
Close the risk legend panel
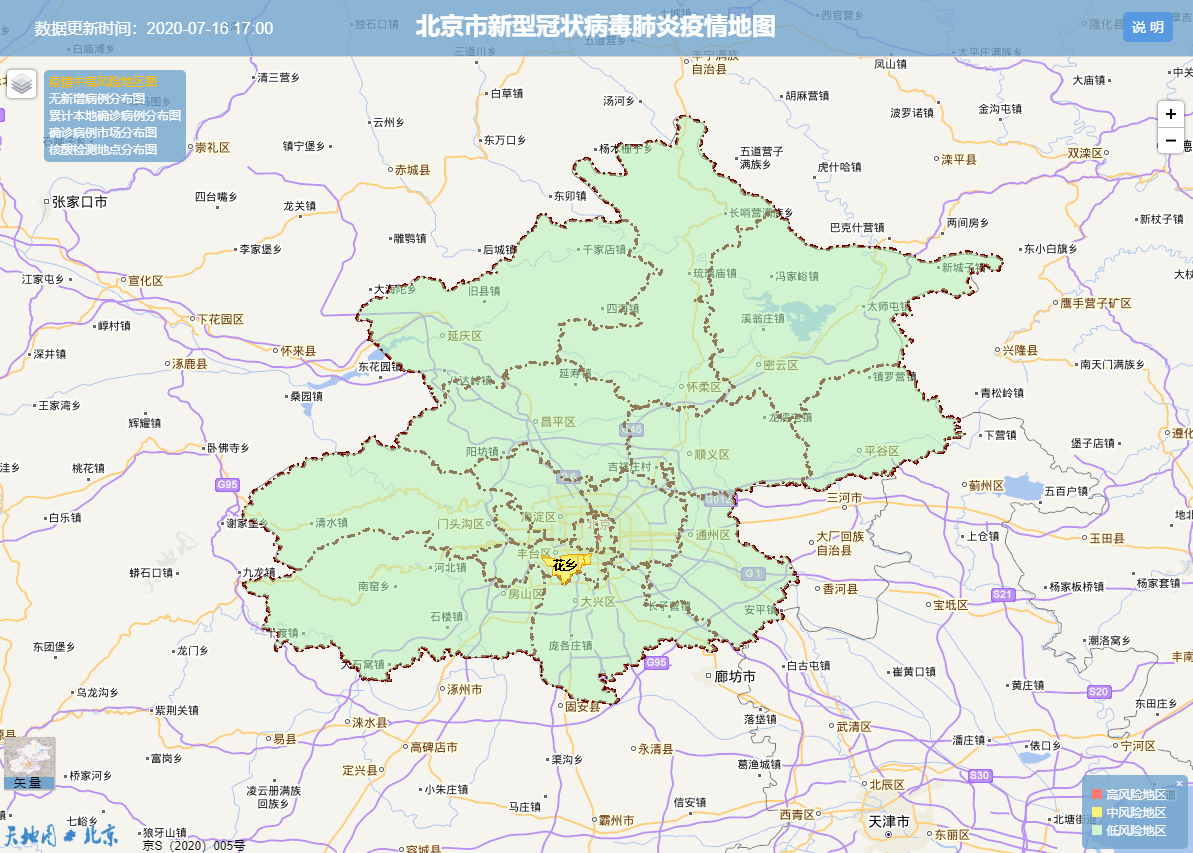pos(1179,783)
